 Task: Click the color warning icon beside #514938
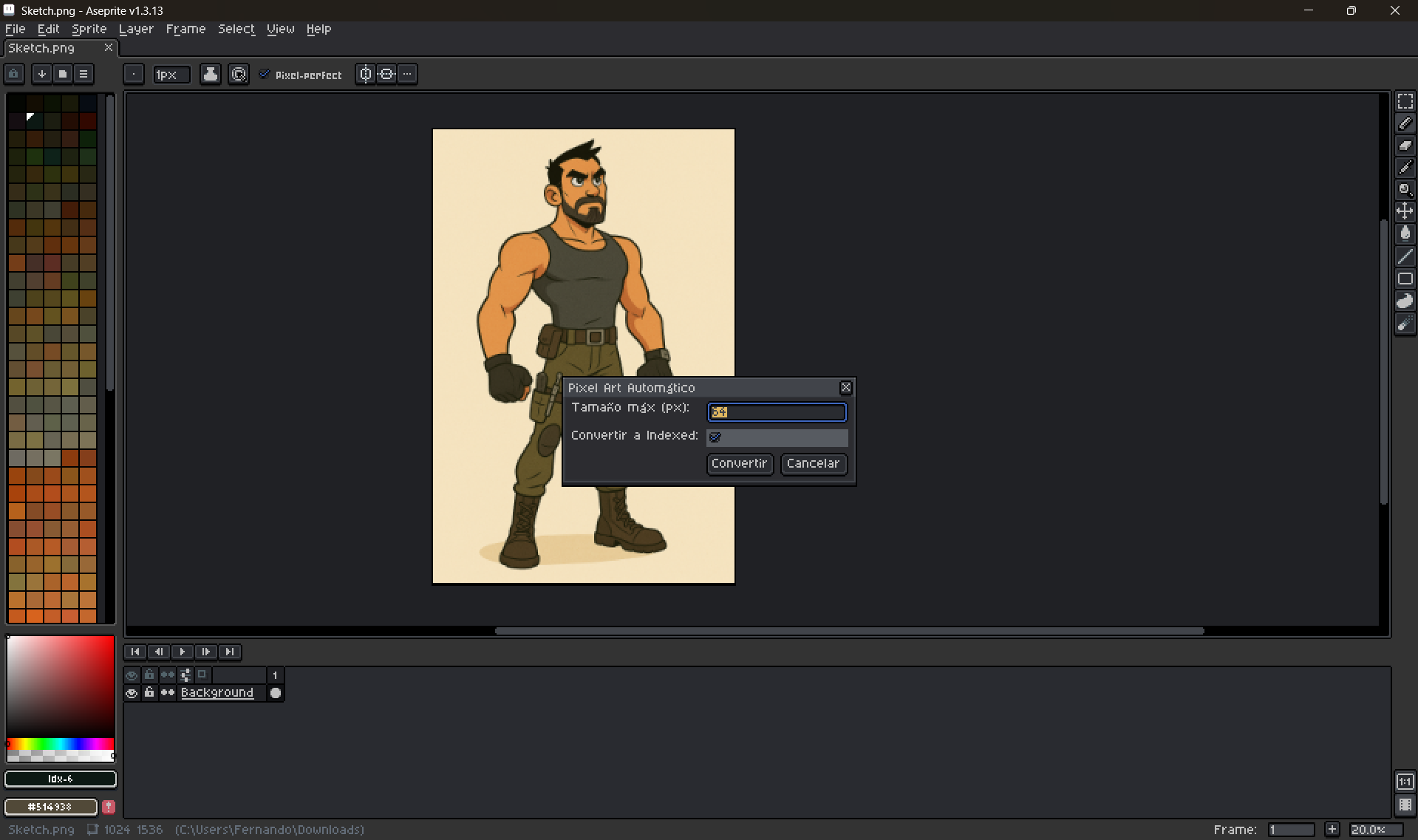click(x=109, y=807)
